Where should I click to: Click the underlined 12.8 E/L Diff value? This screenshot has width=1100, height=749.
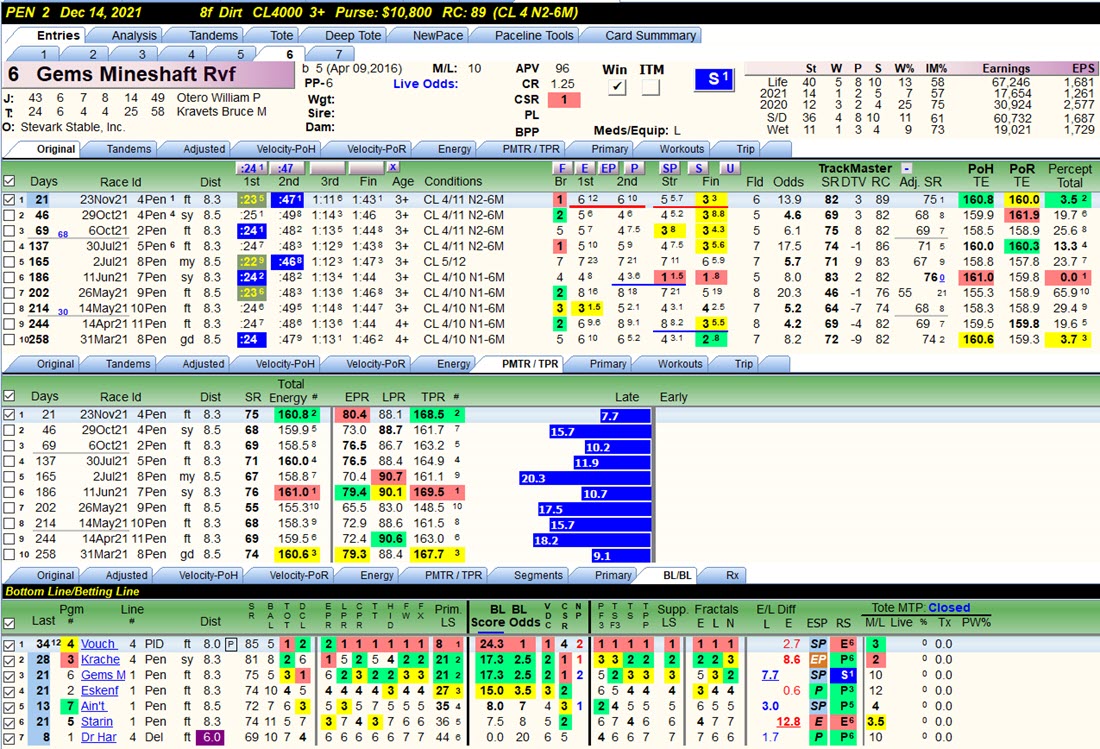point(789,722)
